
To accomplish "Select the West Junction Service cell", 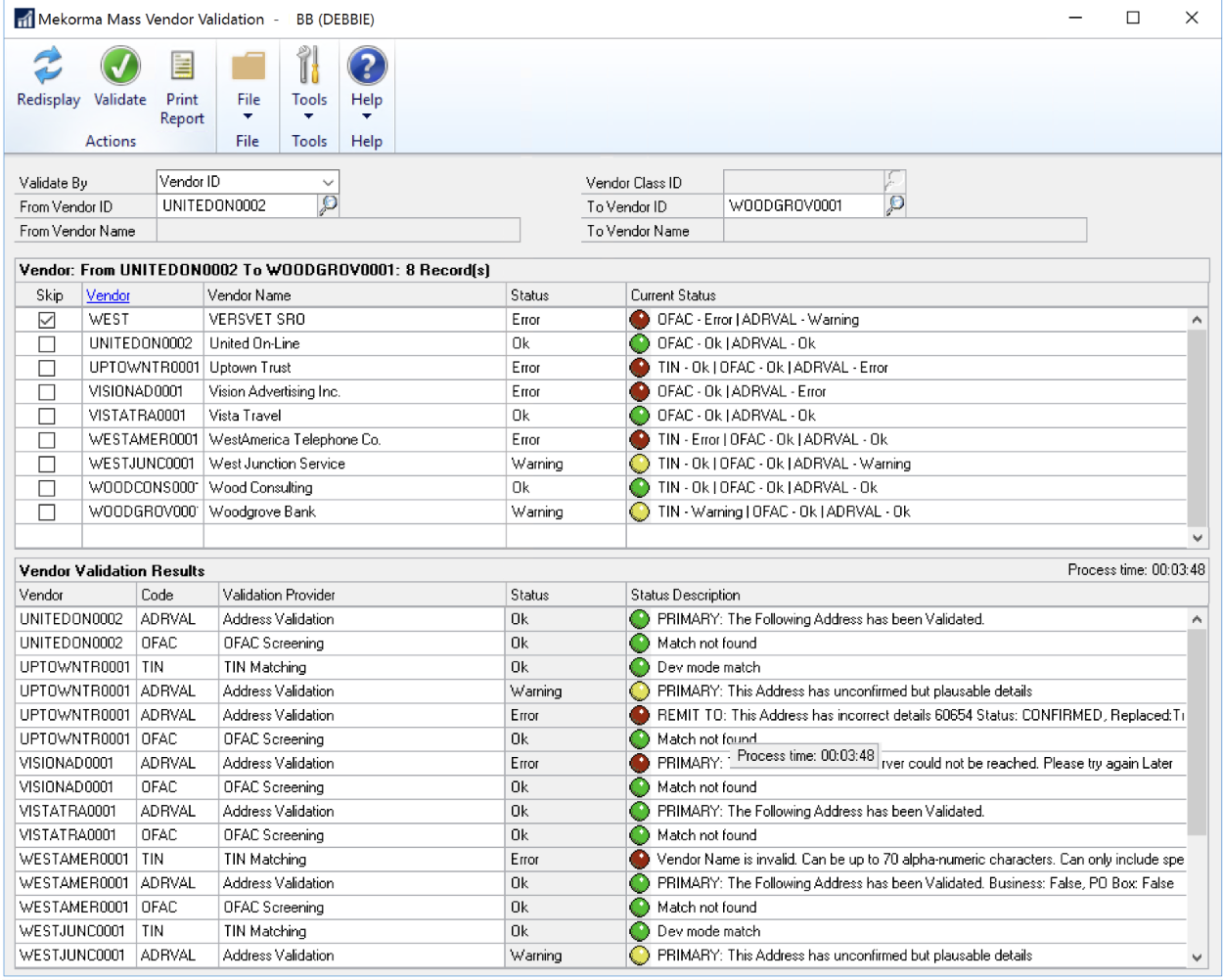I will 354,464.
